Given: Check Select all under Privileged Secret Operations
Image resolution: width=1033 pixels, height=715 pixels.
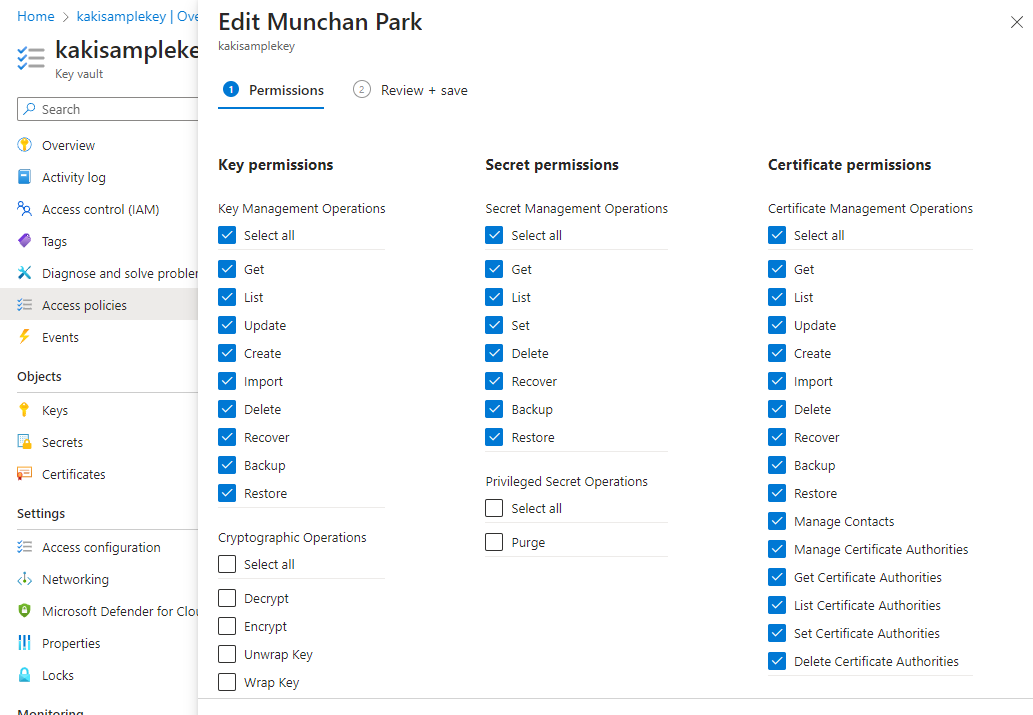Looking at the screenshot, I should click(x=494, y=508).
